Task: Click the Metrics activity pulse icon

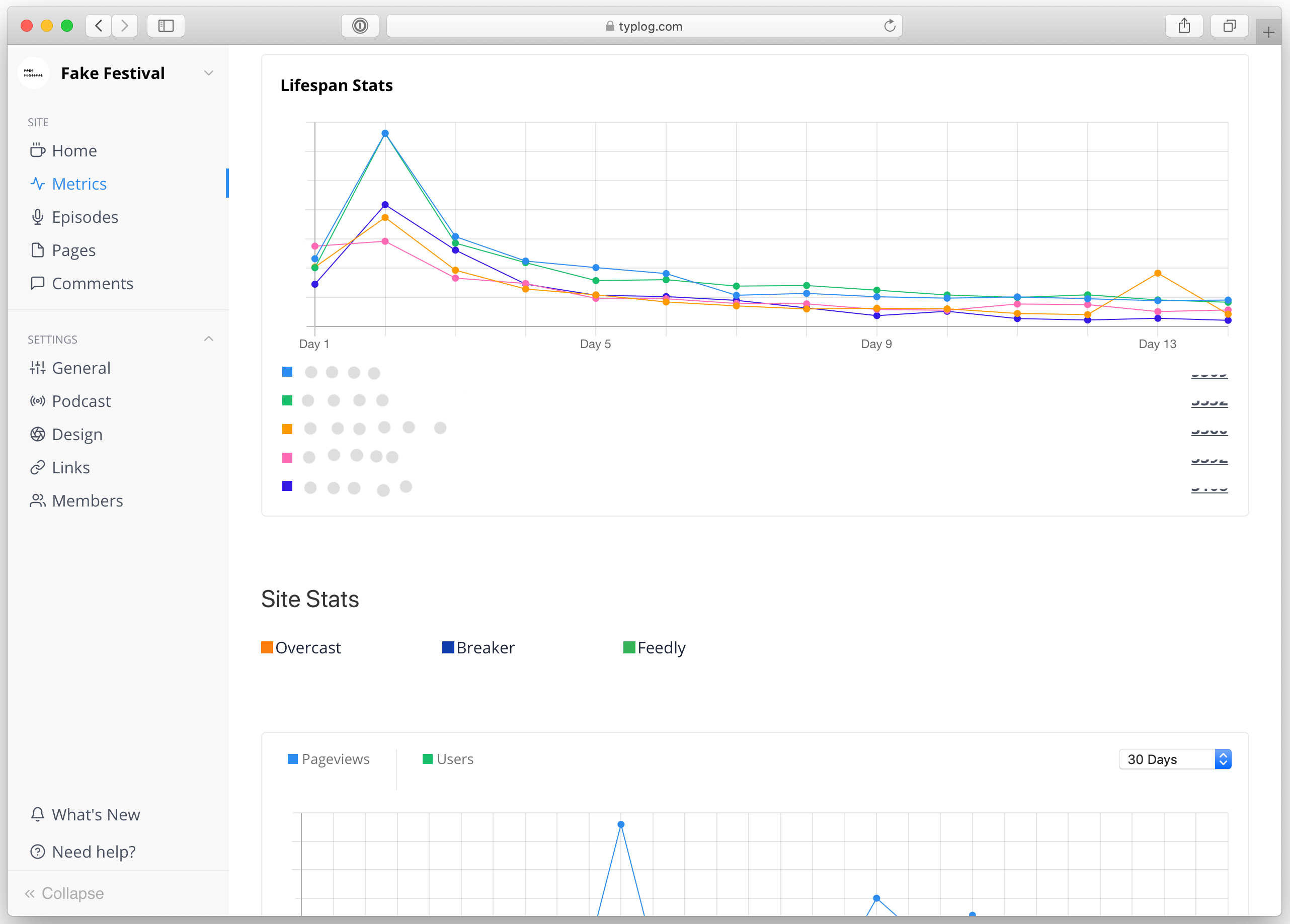Action: tap(38, 184)
